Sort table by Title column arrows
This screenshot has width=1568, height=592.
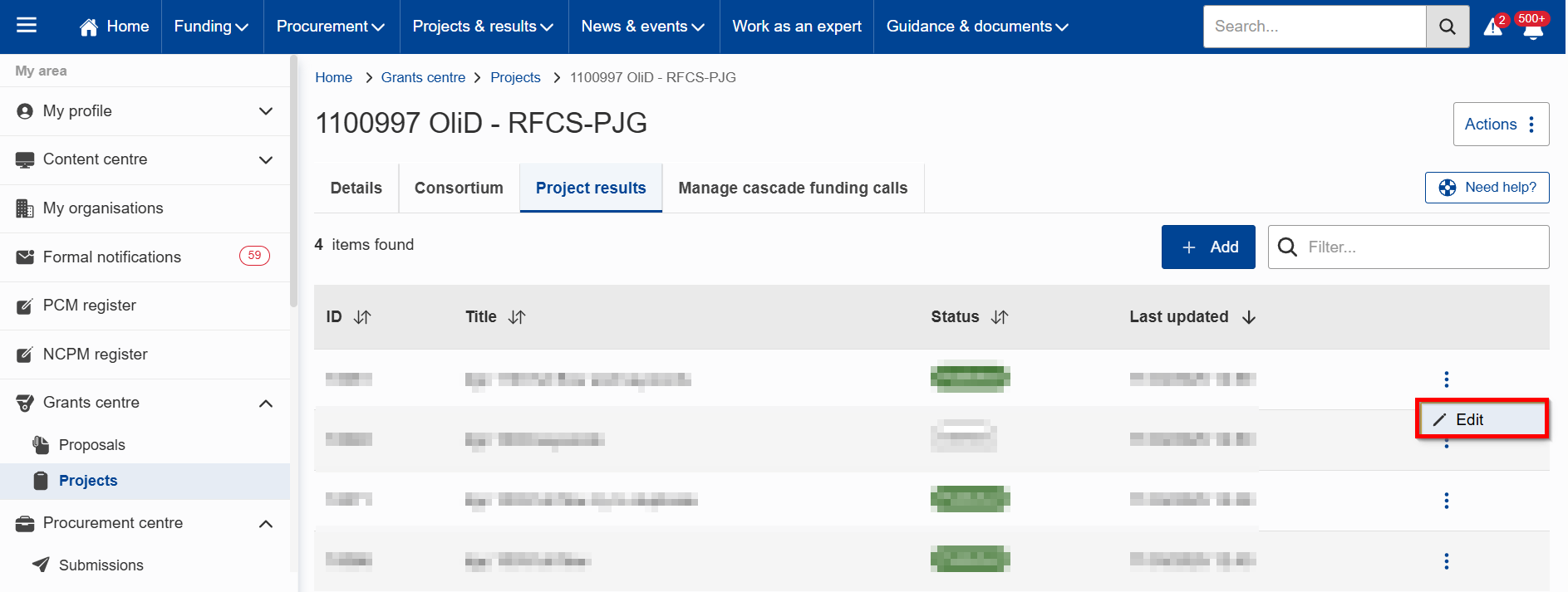pyautogui.click(x=517, y=317)
